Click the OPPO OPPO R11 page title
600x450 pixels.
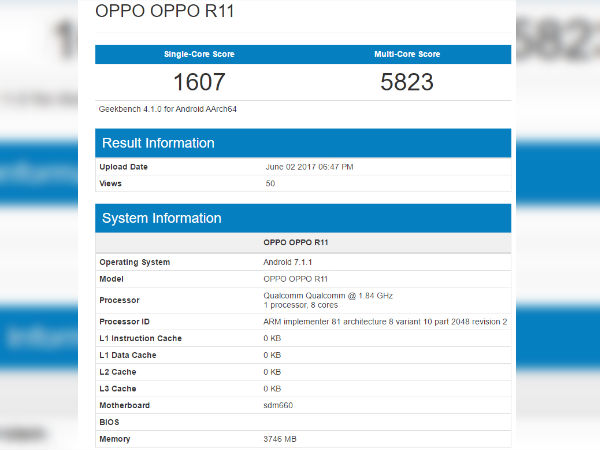click(165, 11)
